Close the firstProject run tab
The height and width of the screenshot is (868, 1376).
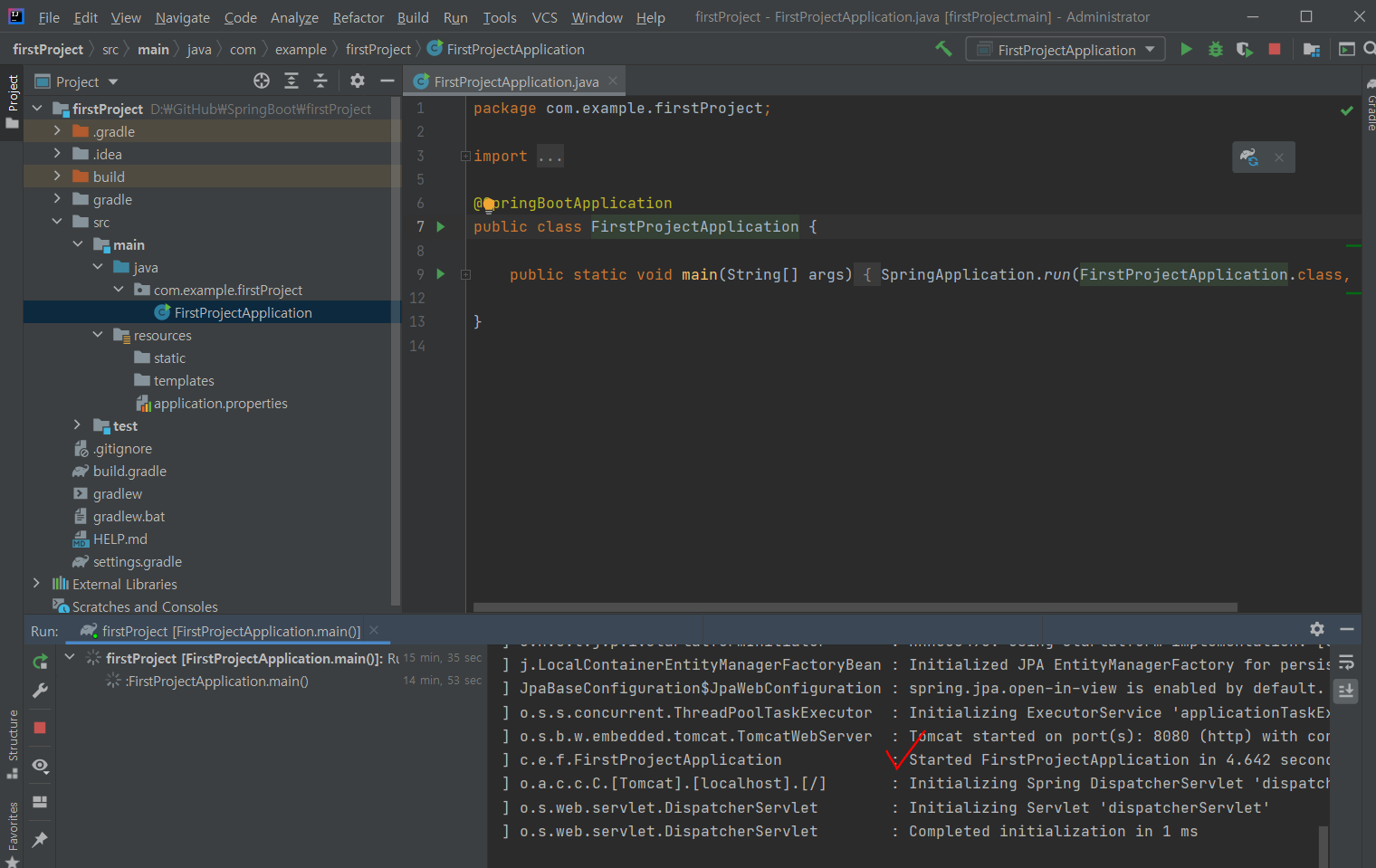(x=375, y=630)
